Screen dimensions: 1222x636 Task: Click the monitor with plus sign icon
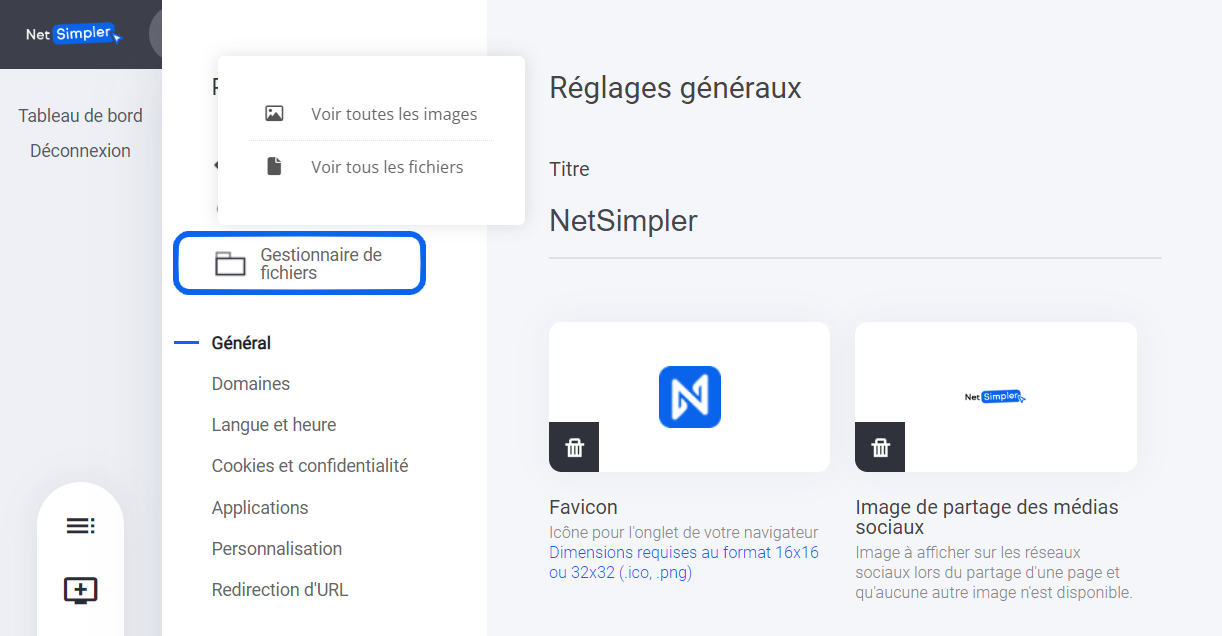pyautogui.click(x=80, y=590)
